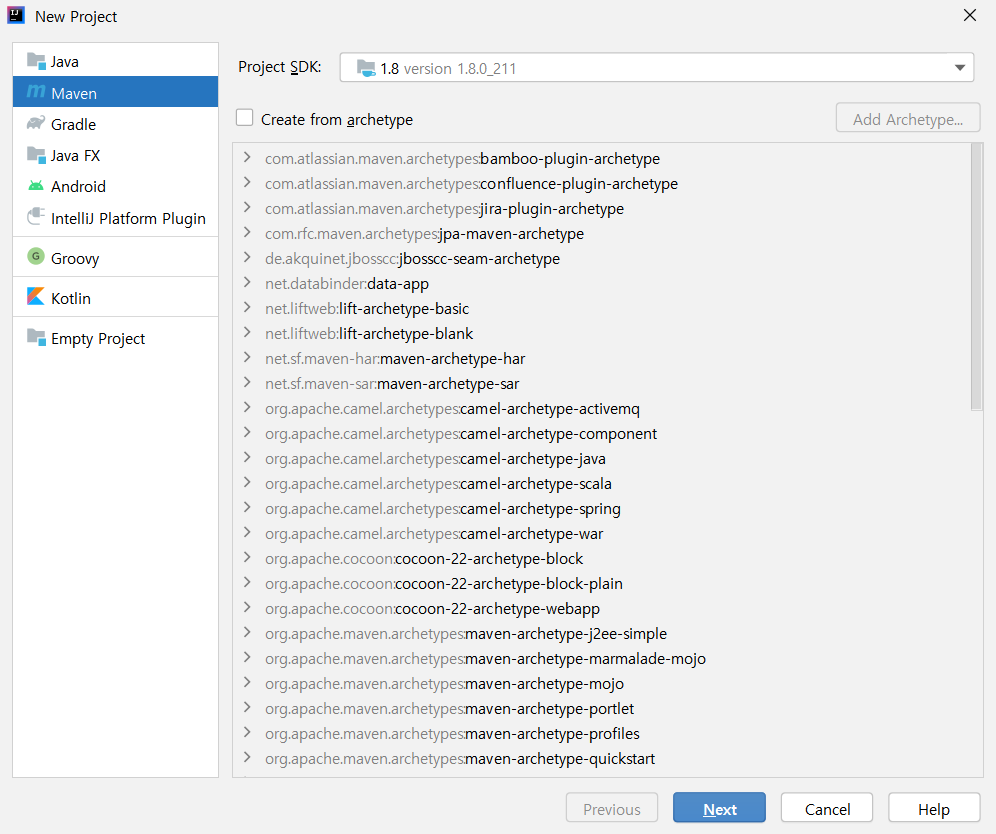
Task: Click the Next button
Action: (x=719, y=809)
